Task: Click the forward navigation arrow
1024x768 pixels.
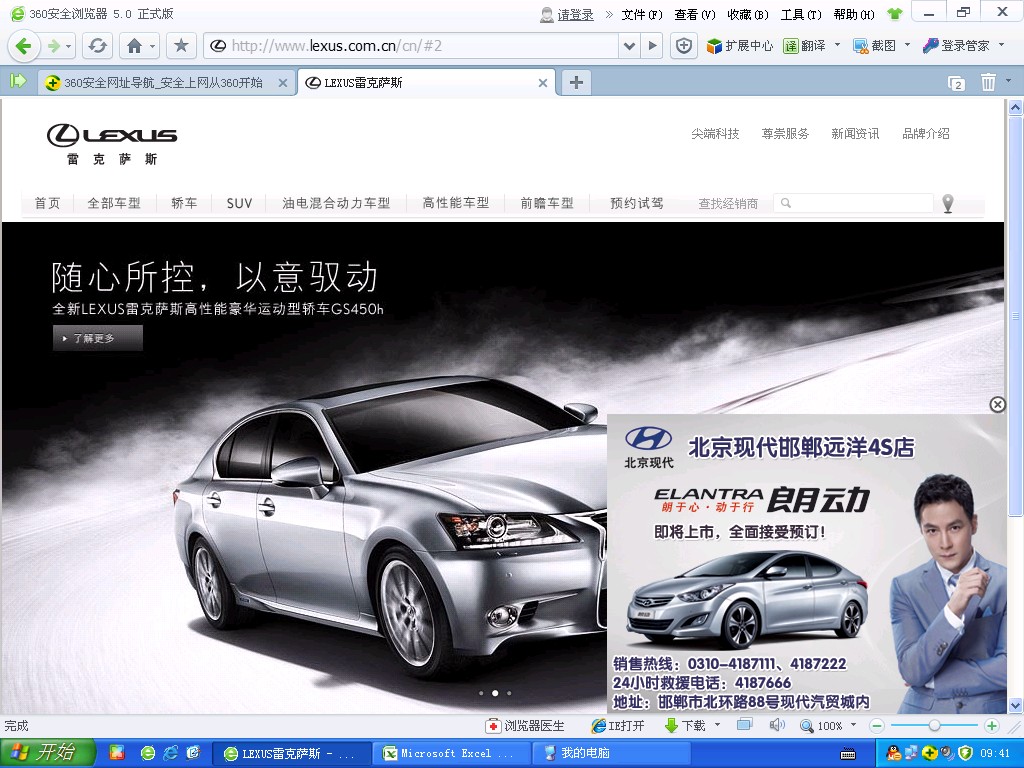Action: 54,46
